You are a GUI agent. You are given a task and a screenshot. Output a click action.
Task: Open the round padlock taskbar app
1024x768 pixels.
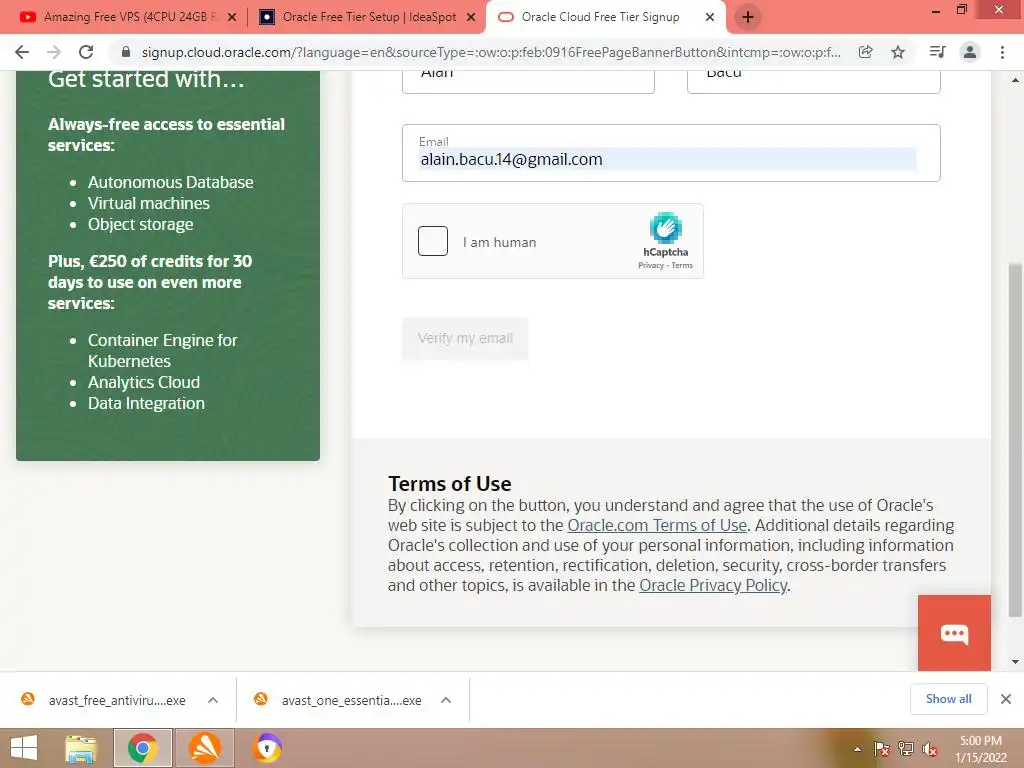(x=267, y=748)
